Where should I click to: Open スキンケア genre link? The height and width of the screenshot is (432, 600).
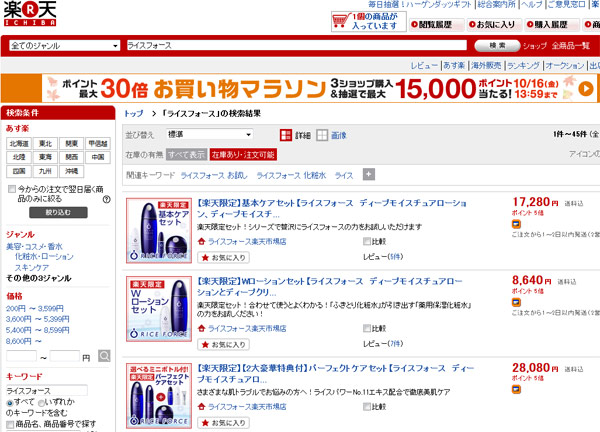[32, 267]
